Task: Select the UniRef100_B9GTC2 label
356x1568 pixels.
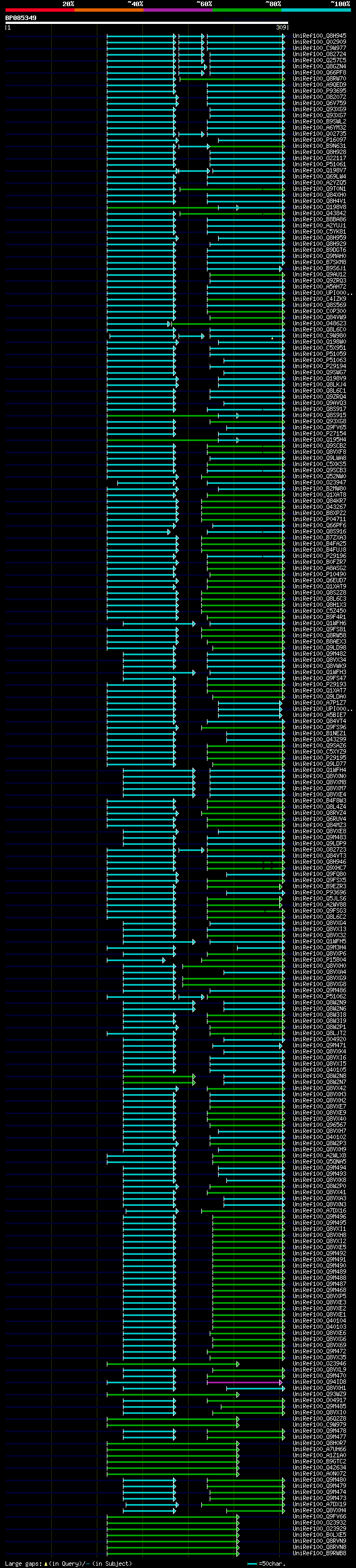Action: pyautogui.click(x=319, y=1461)
